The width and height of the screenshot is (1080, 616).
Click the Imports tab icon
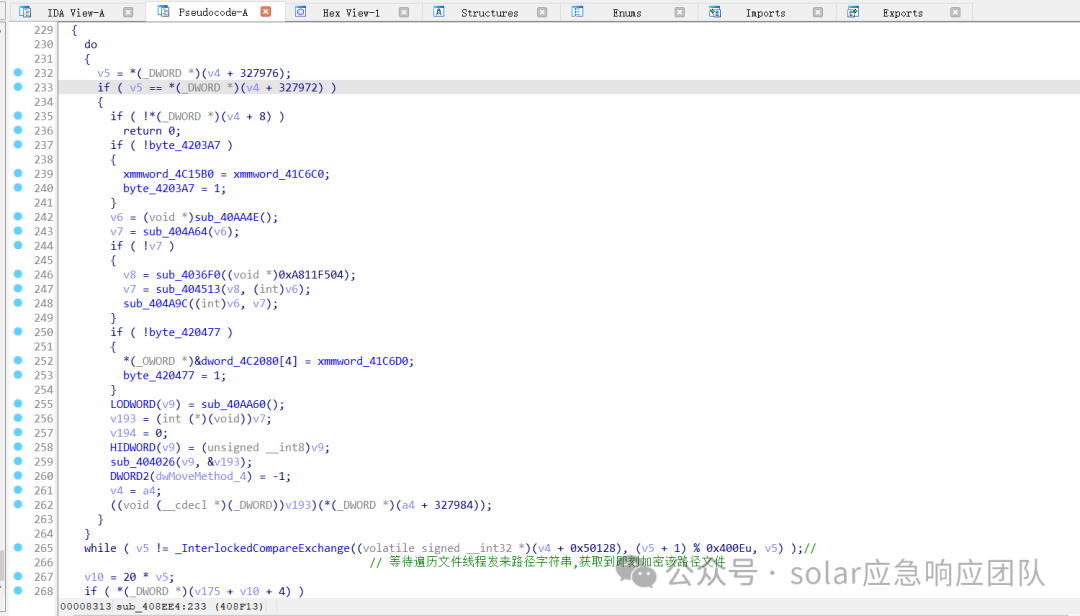click(715, 12)
